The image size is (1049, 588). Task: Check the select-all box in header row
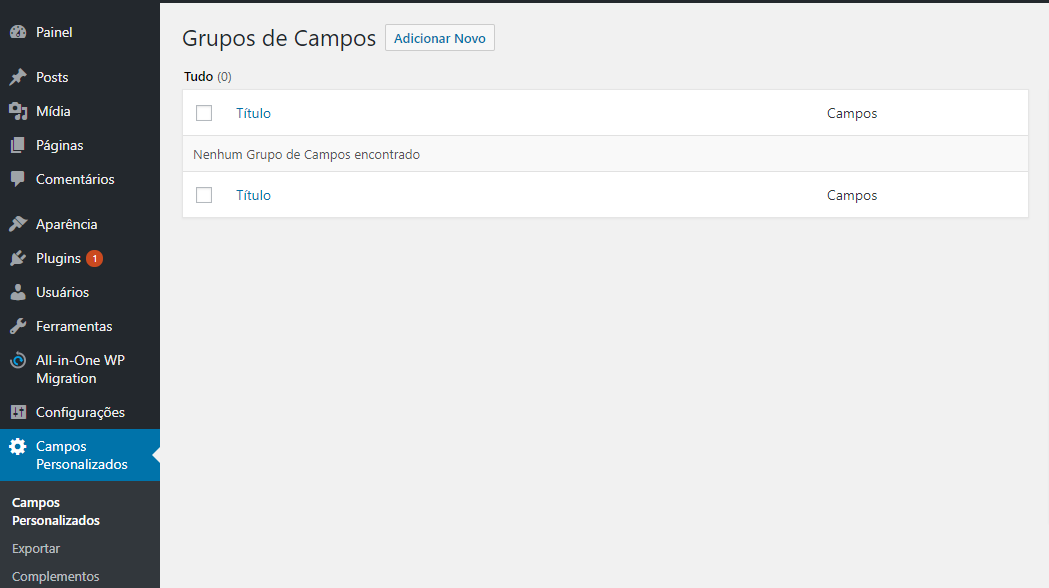pos(204,112)
